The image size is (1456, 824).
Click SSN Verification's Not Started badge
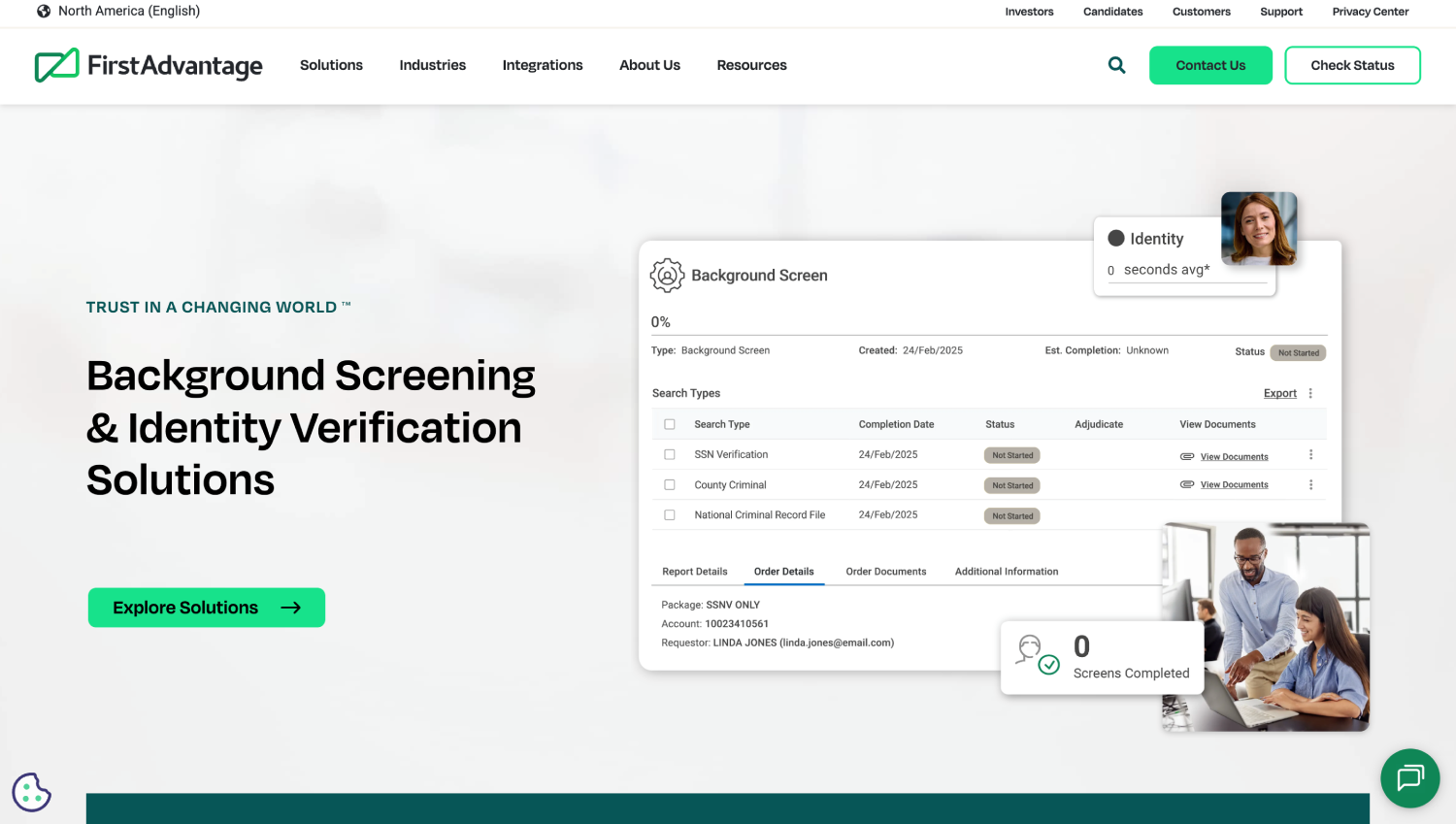click(x=1012, y=455)
